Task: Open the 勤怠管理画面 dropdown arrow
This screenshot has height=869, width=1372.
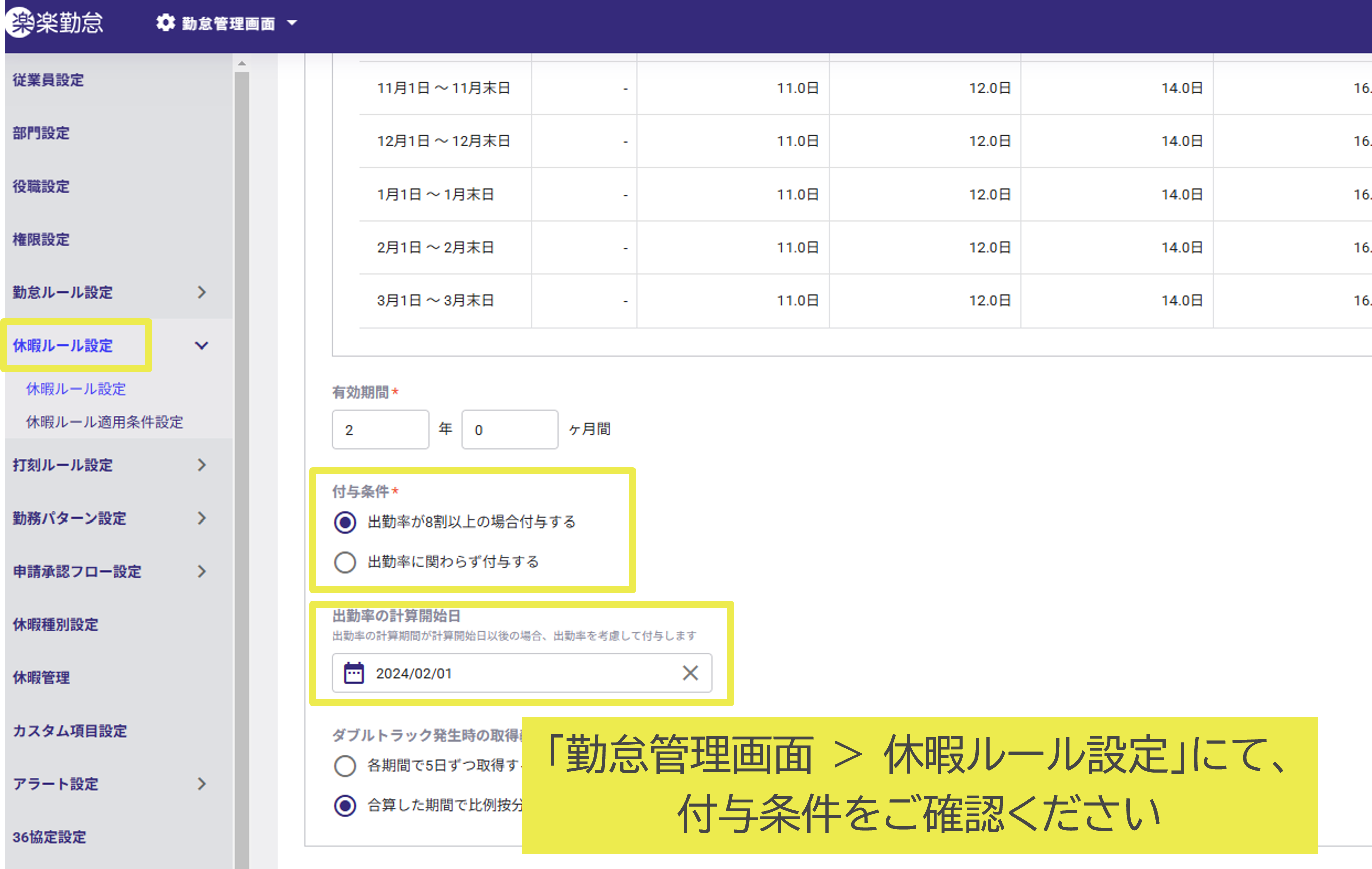Action: click(x=292, y=23)
